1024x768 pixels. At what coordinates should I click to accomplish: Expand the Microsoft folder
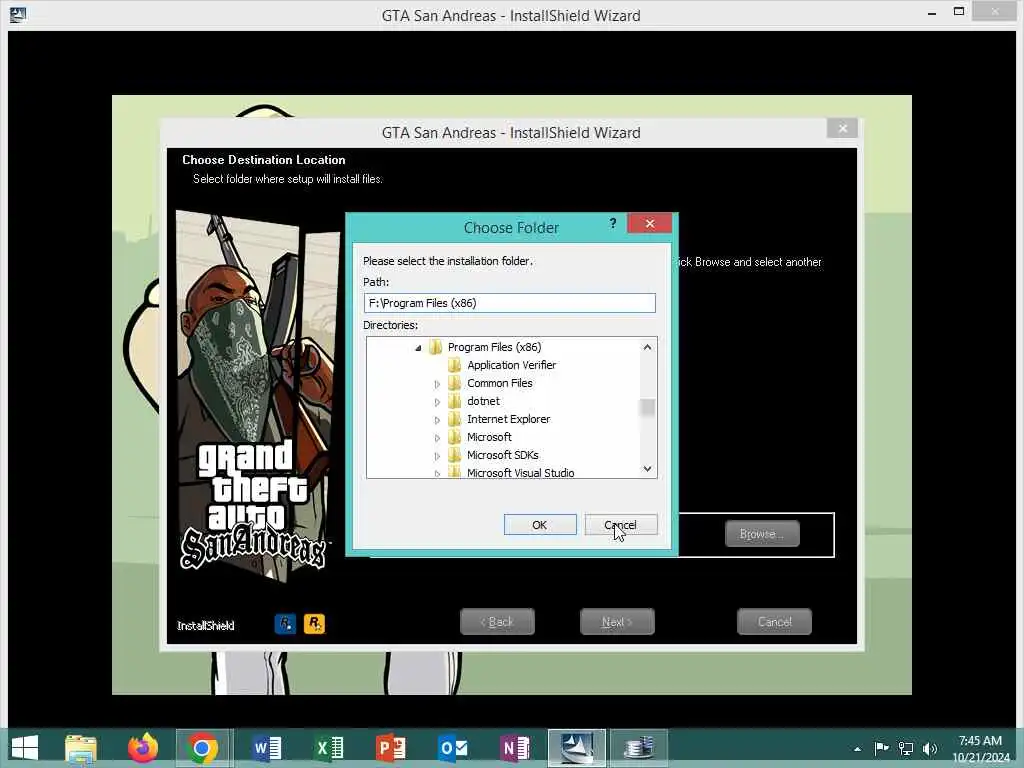(x=437, y=438)
